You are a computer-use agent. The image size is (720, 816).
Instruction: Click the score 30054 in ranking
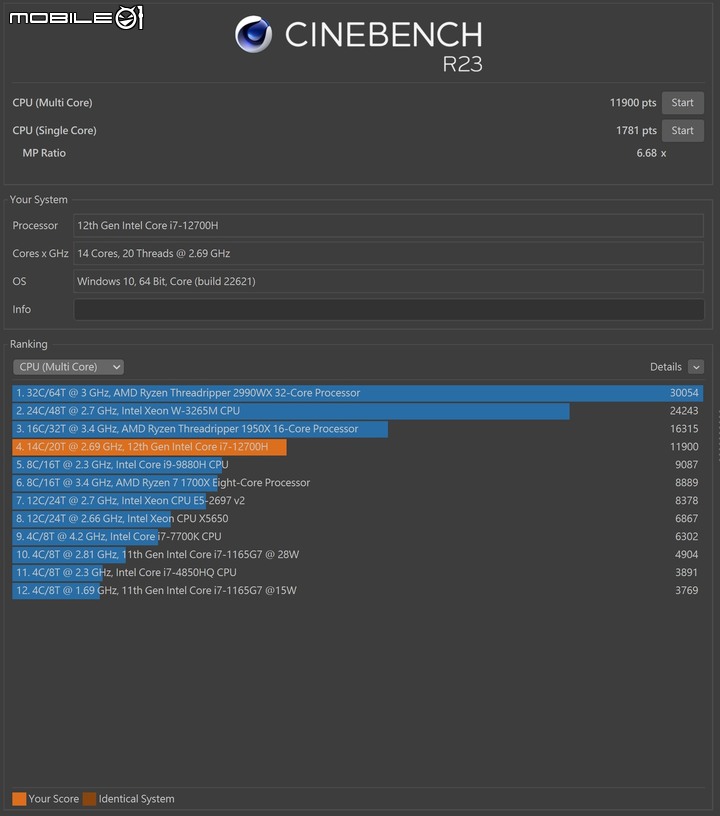[x=684, y=393]
